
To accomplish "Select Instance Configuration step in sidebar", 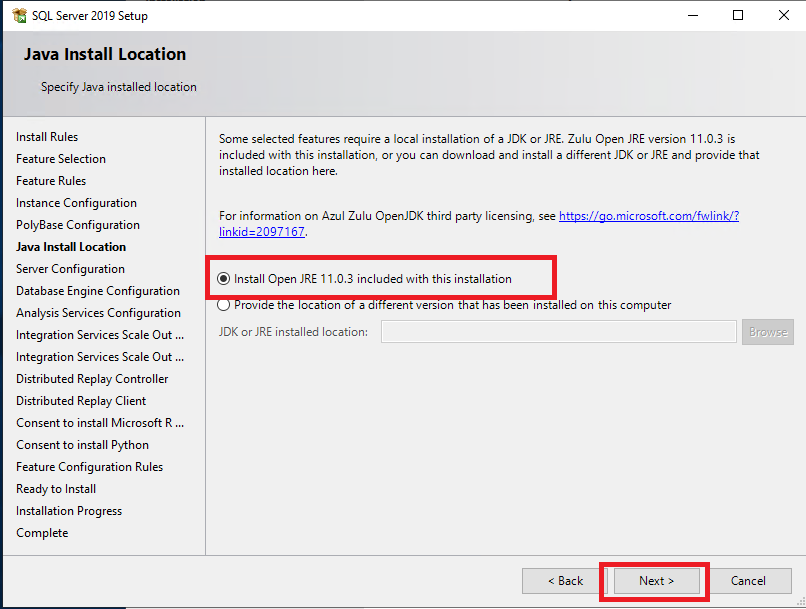I will pos(76,203).
